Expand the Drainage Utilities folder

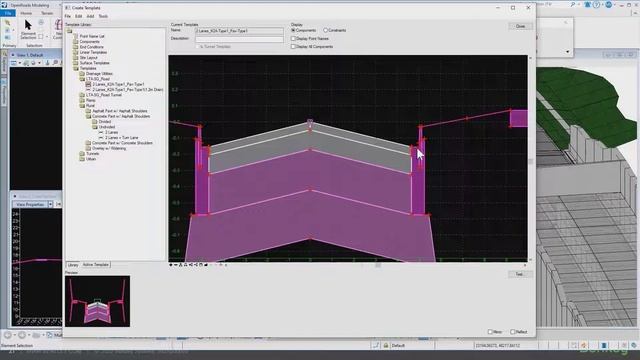99,73
